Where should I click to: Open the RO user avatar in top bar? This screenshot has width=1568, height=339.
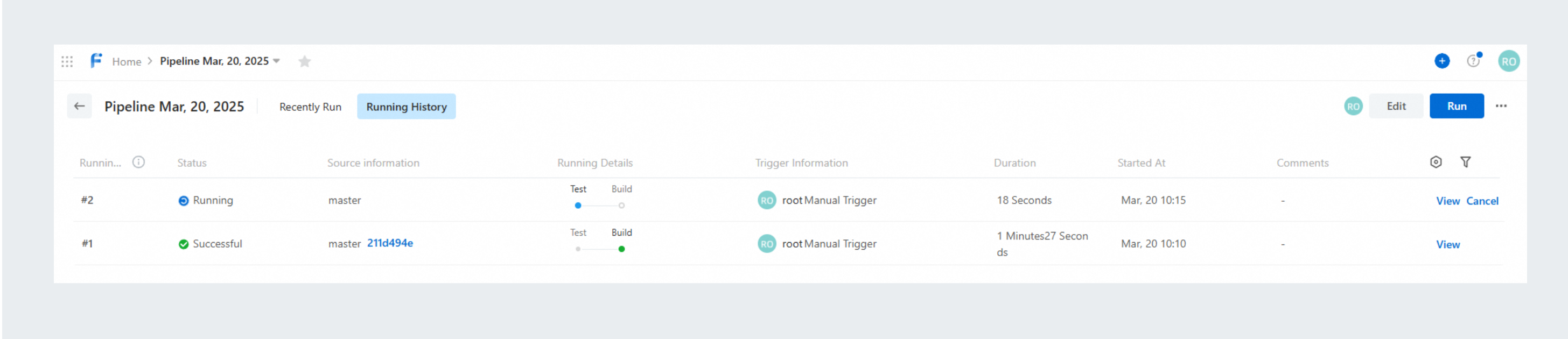[1508, 61]
